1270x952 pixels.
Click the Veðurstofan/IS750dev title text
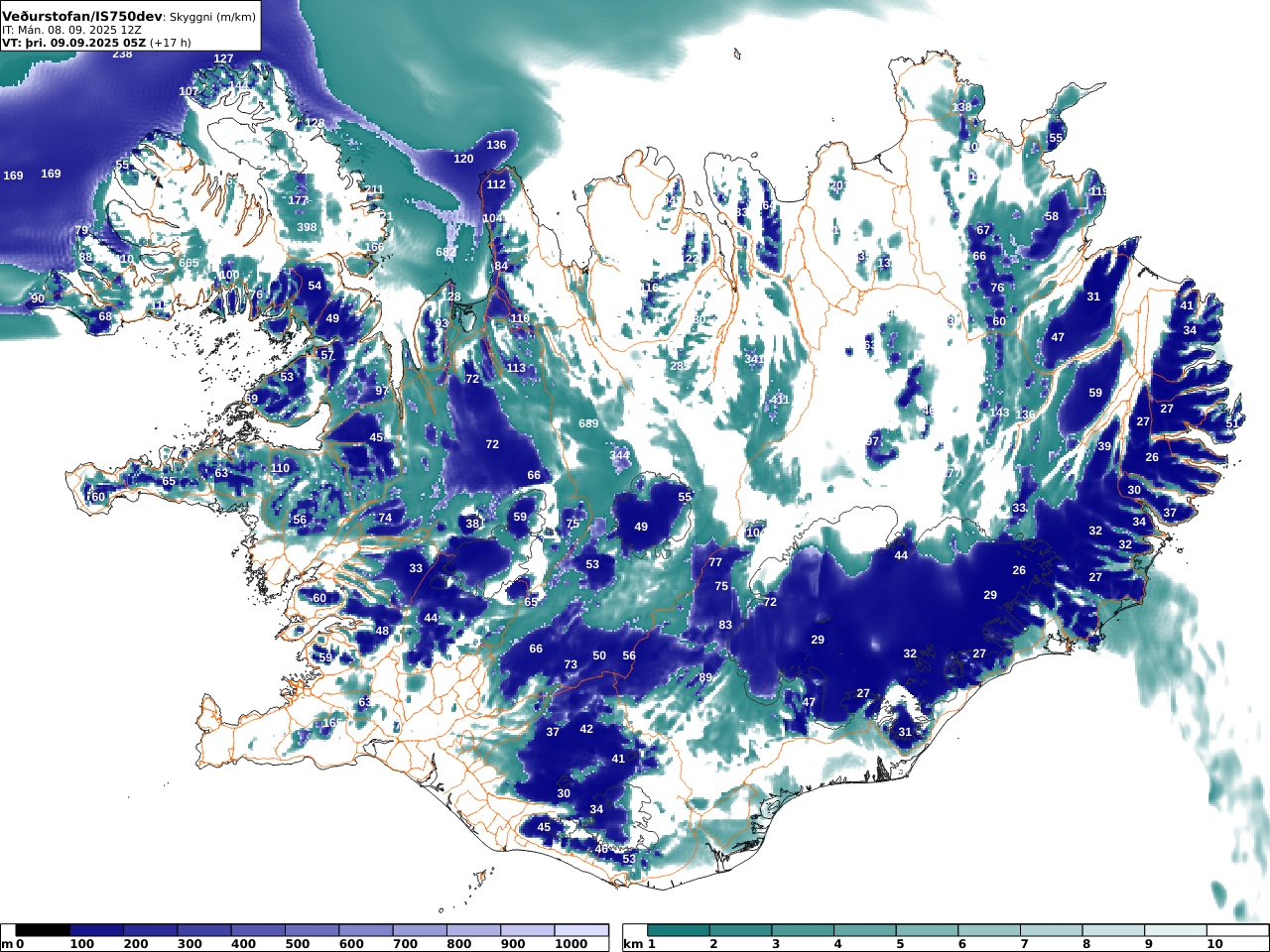tap(82, 16)
